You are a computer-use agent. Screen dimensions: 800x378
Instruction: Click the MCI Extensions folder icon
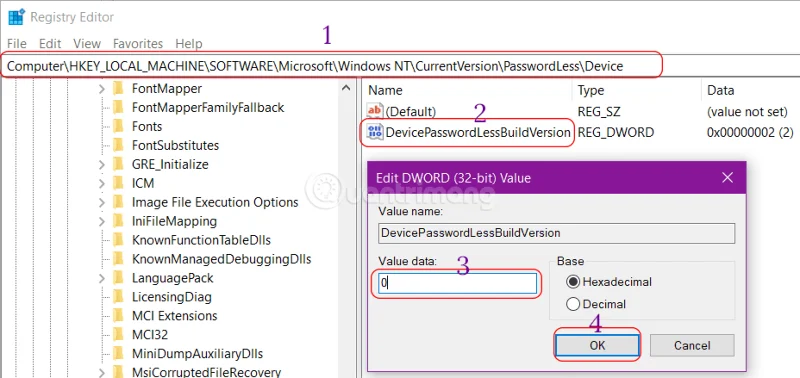point(118,316)
